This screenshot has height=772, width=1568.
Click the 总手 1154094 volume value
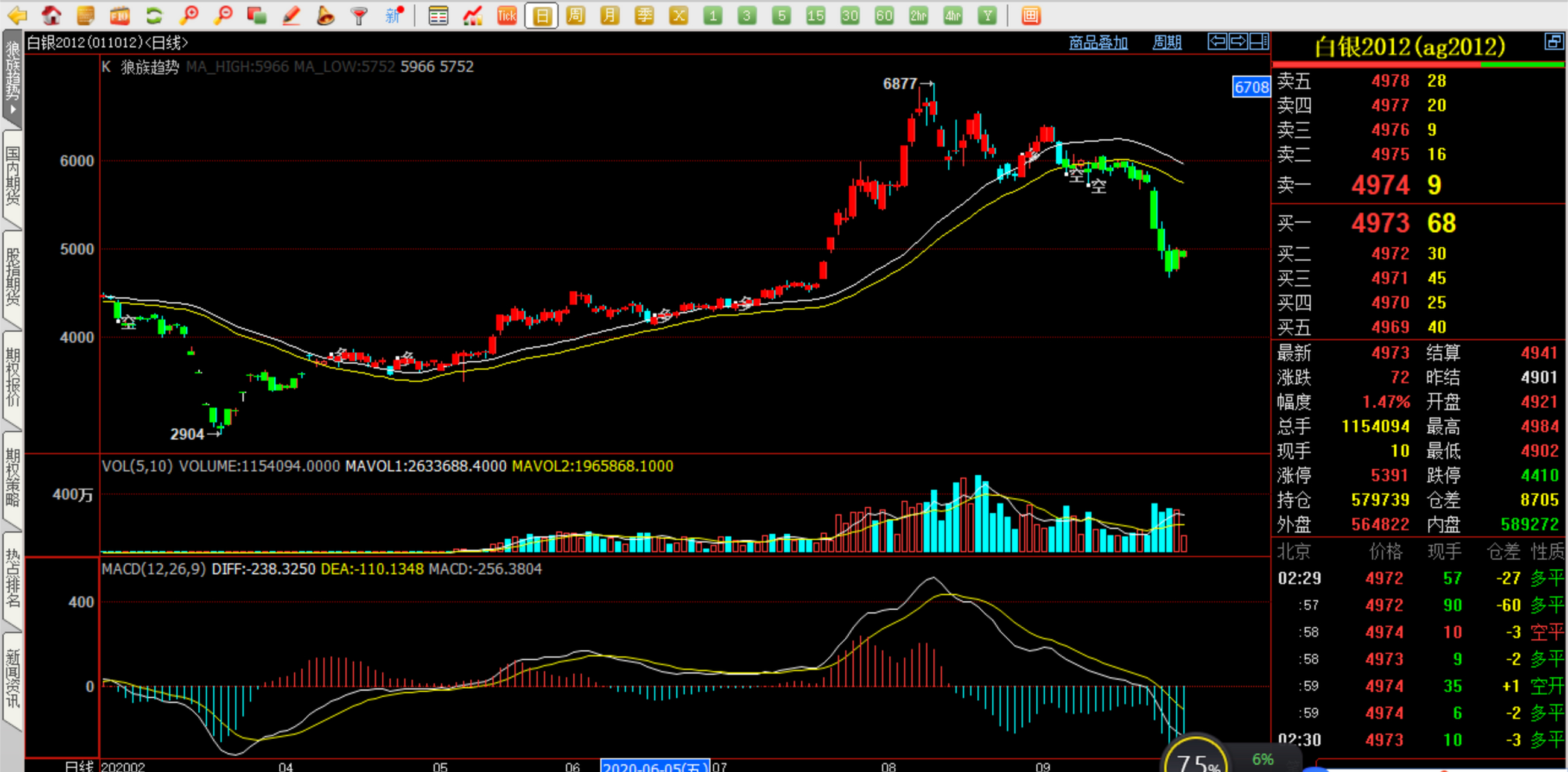click(1375, 426)
